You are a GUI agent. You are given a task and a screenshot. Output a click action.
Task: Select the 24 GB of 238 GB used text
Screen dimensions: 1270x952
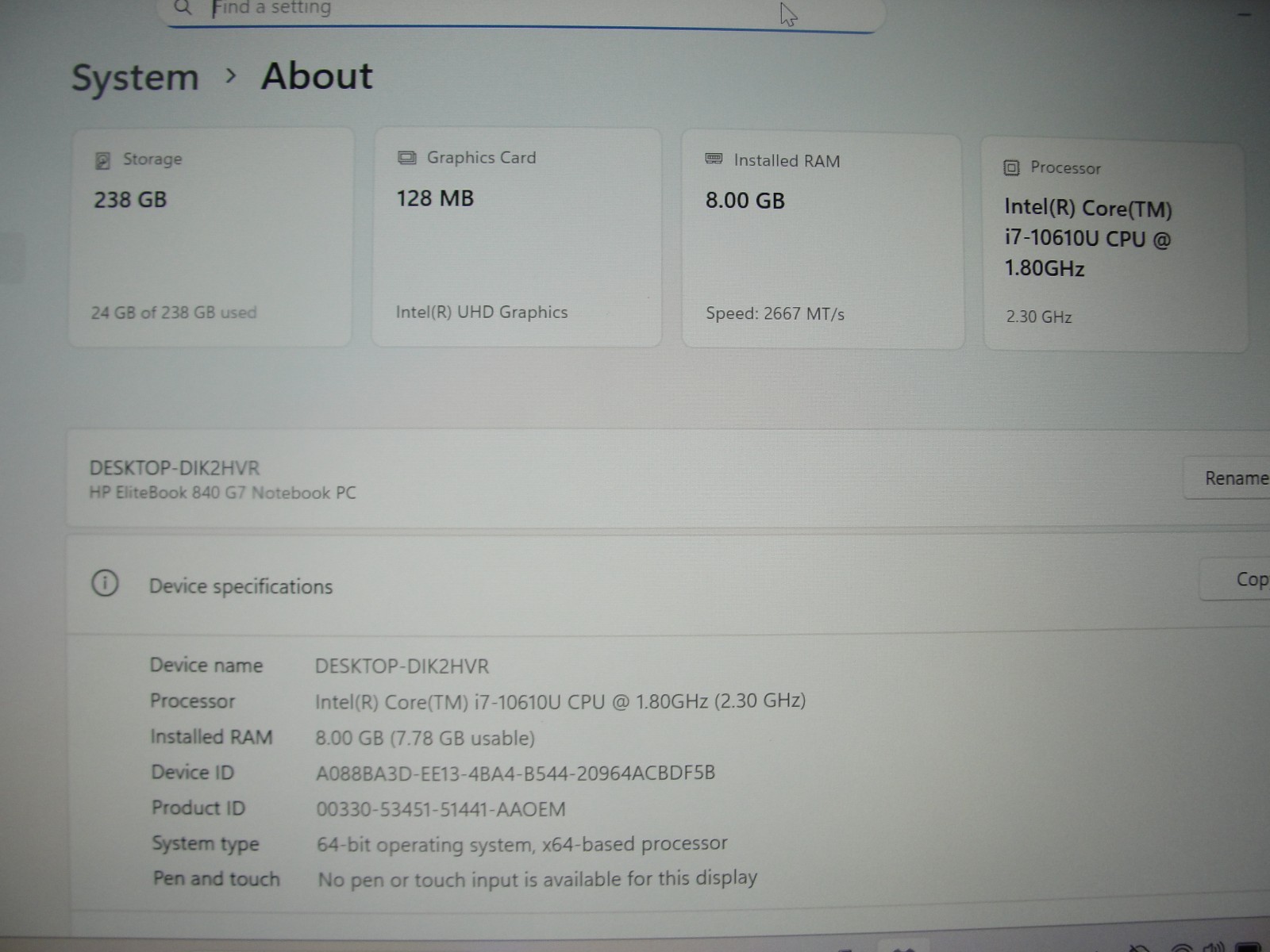coord(174,313)
